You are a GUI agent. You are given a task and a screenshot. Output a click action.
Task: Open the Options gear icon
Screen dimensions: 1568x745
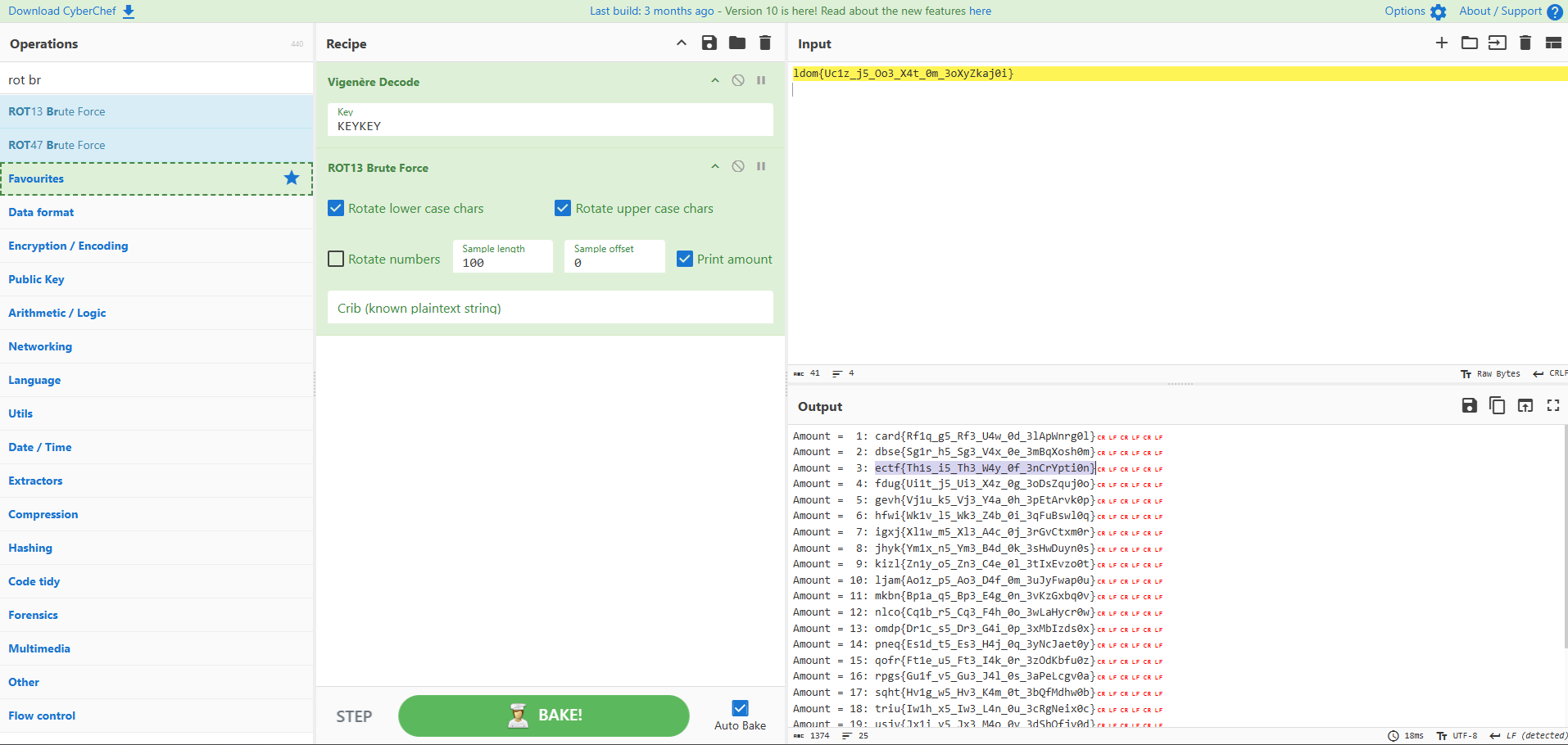[1439, 12]
